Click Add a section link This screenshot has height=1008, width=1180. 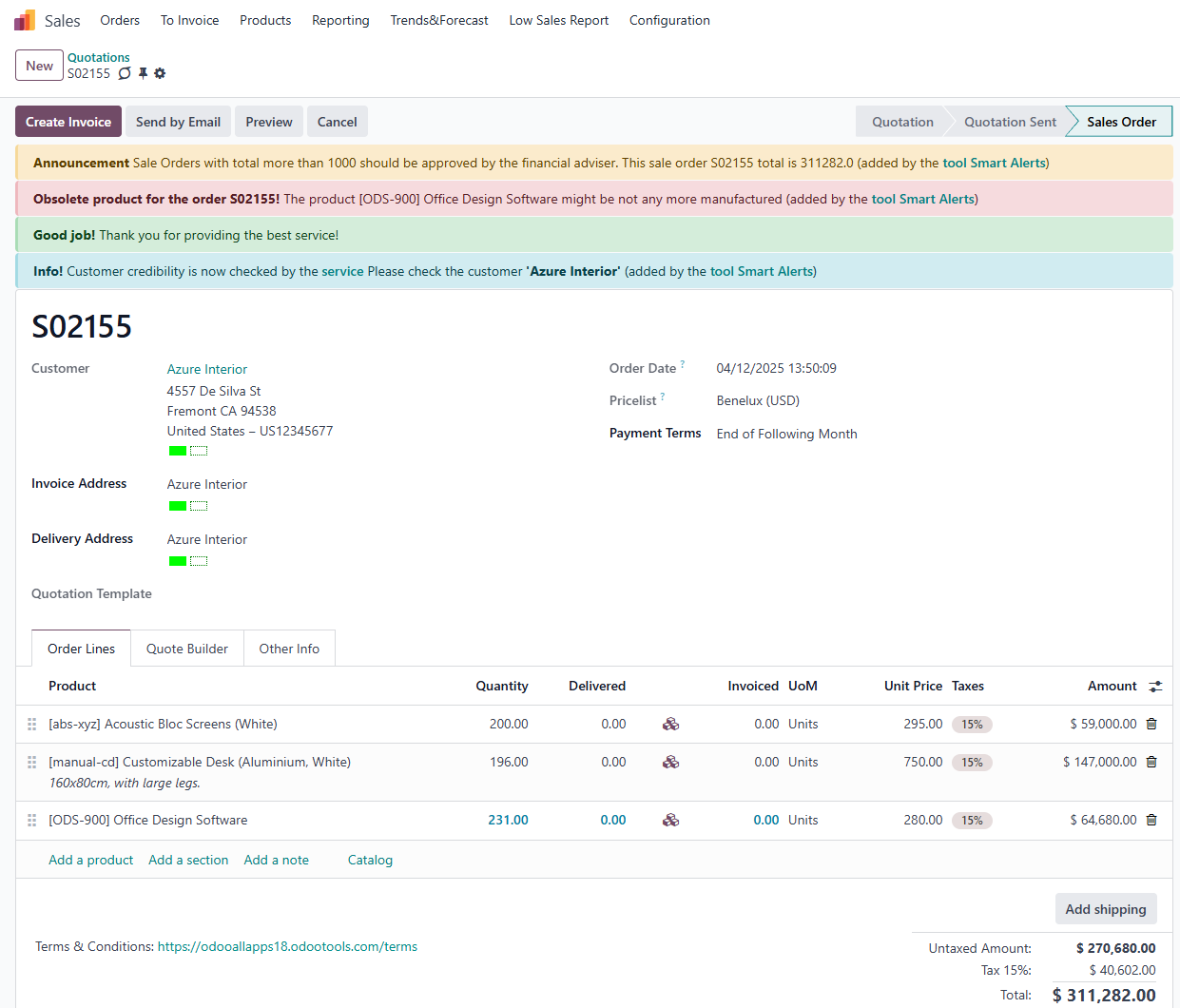coord(188,860)
